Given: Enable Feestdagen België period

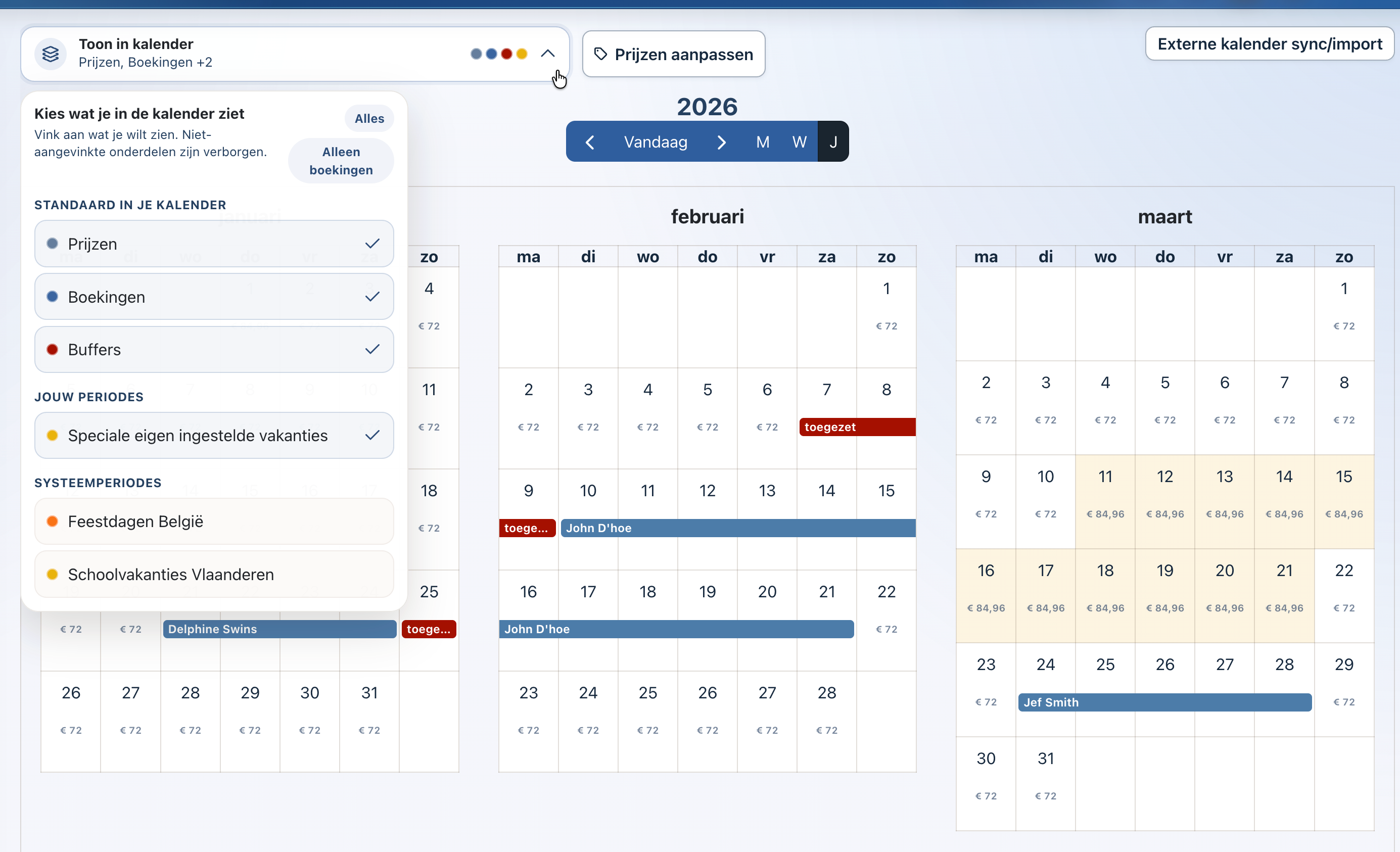Looking at the screenshot, I should [x=214, y=522].
